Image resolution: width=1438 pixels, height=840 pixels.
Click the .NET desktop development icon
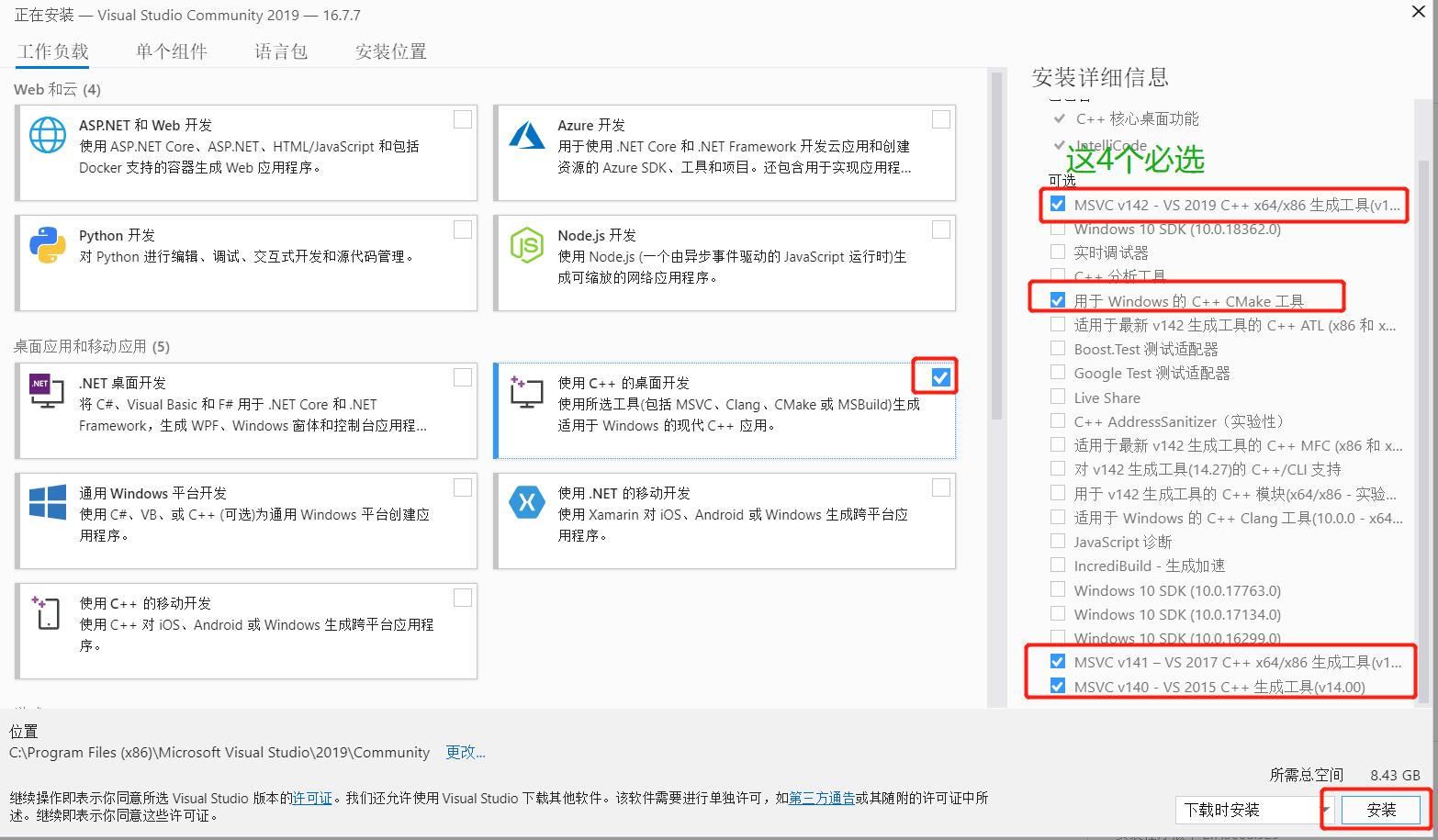pyautogui.click(x=47, y=391)
